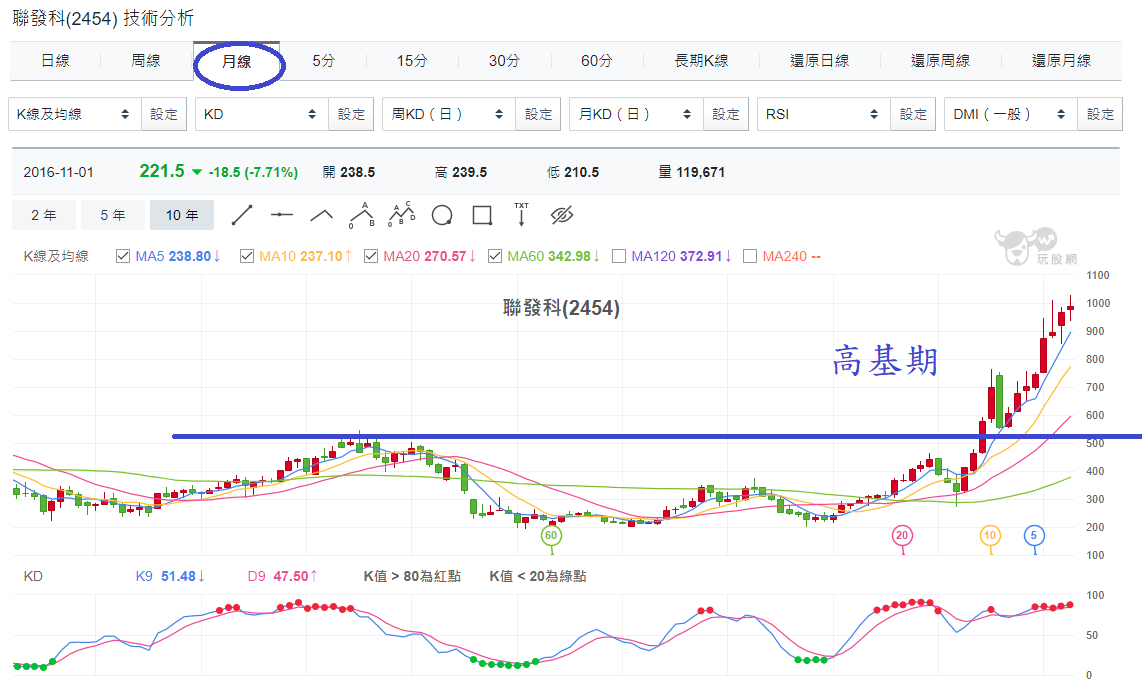Open the DMI(一般) indicator dropdown
1142x681 pixels.
pos(1010,114)
